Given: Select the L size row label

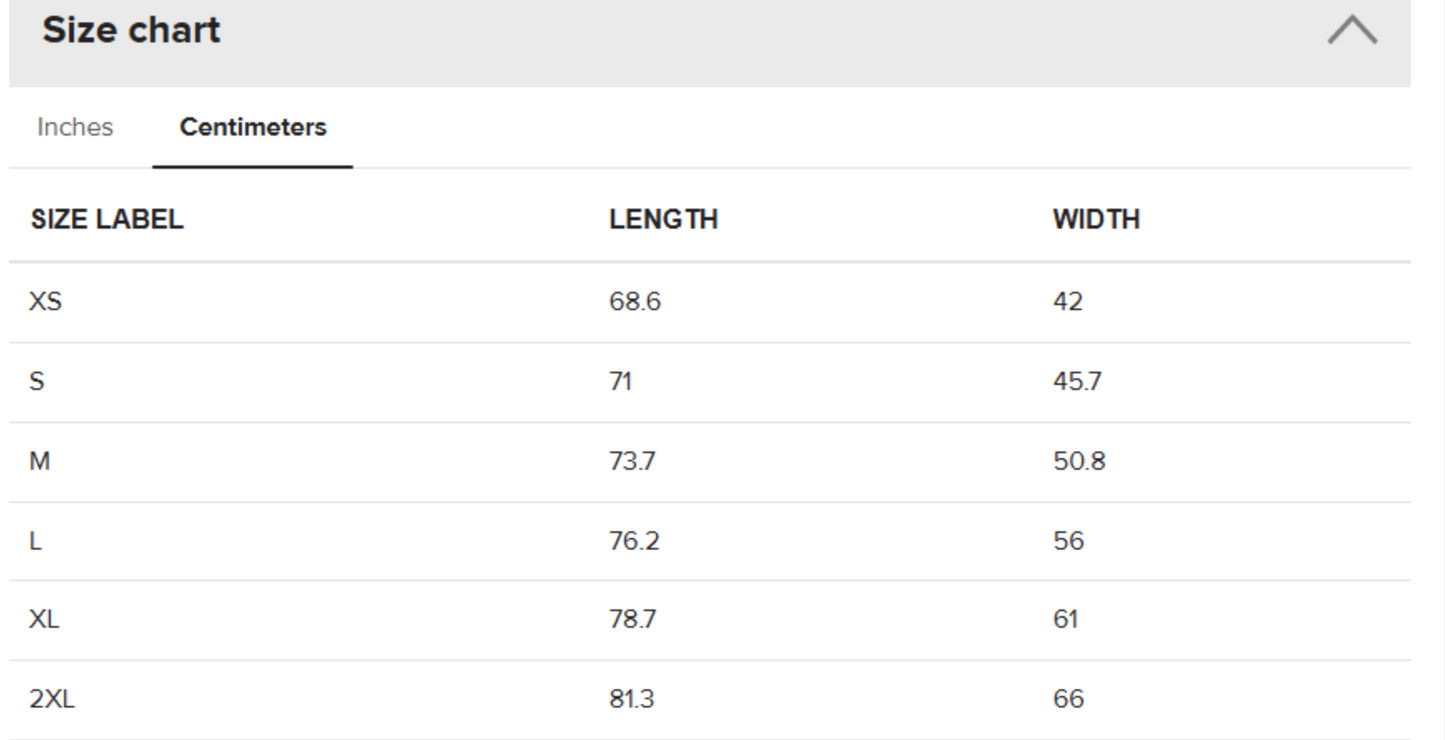Looking at the screenshot, I should tap(36, 541).
